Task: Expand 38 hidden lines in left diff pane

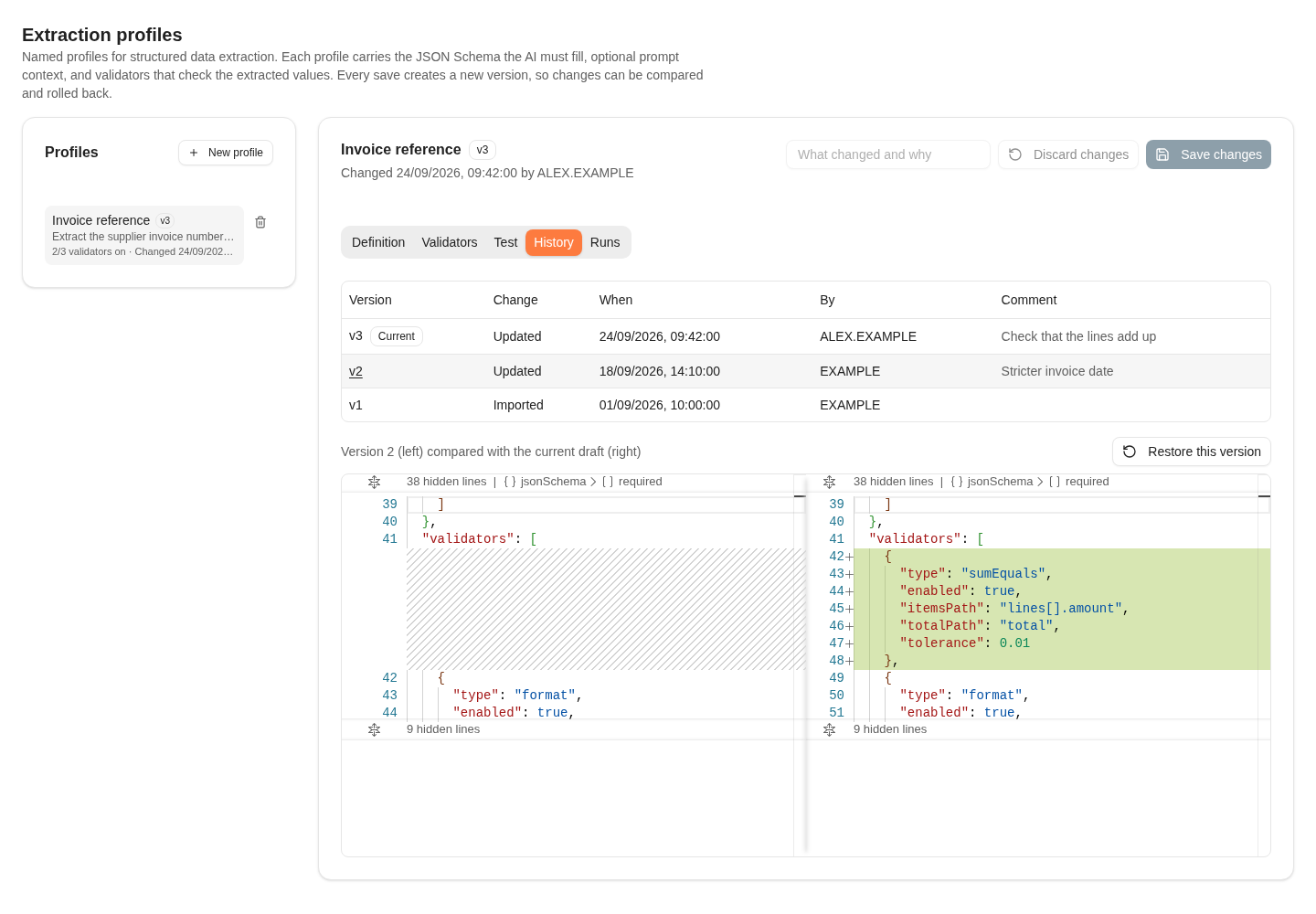Action: tap(374, 482)
